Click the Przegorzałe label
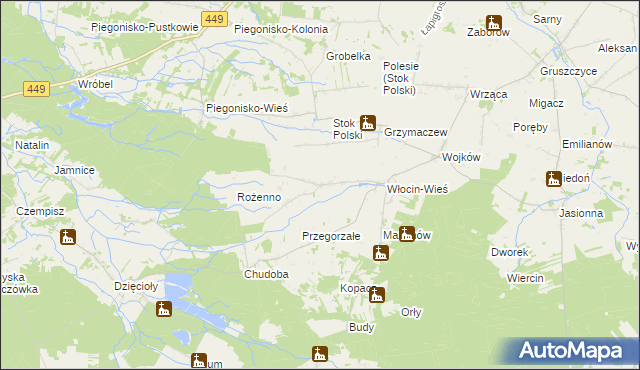 [331, 236]
